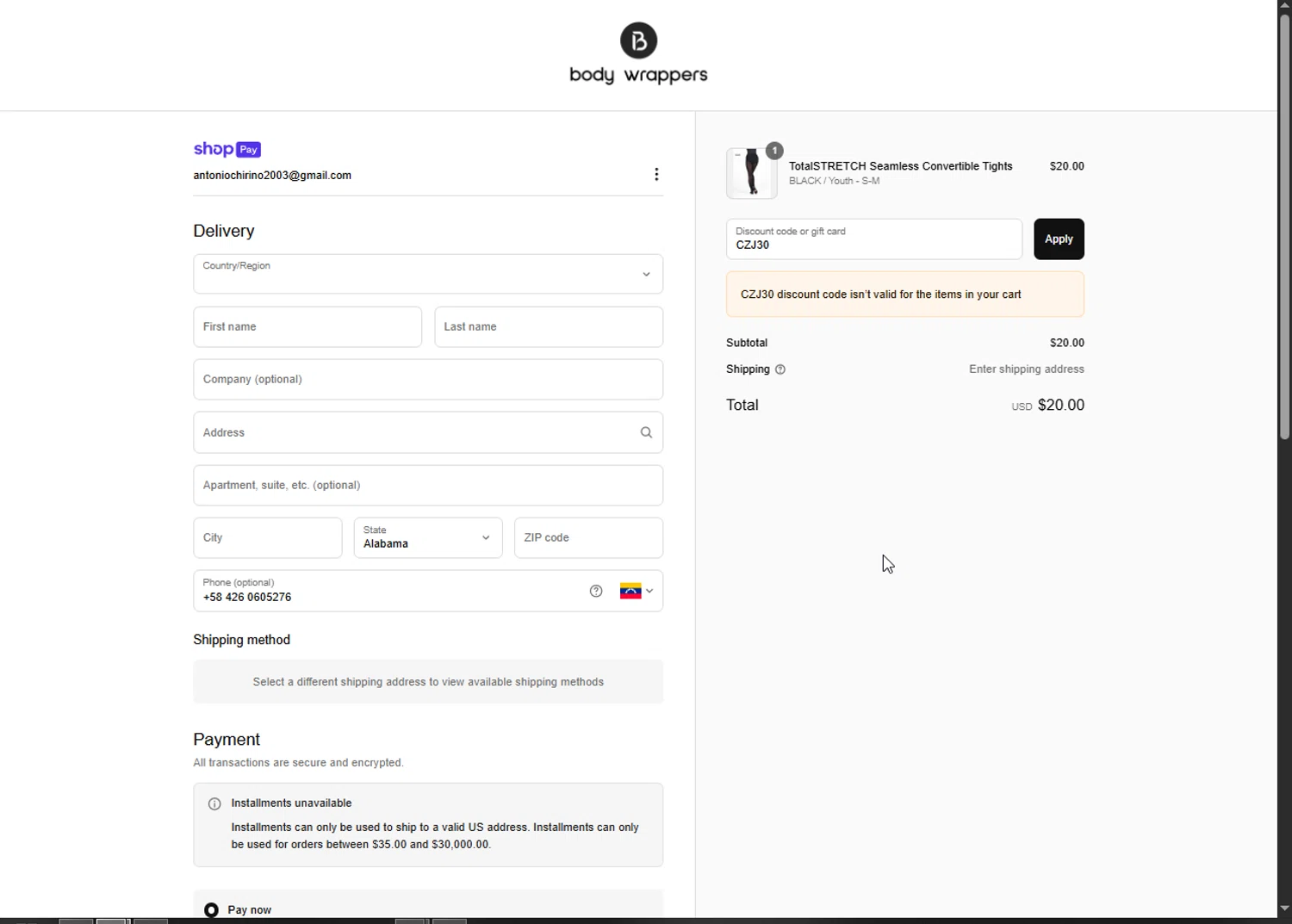Open the State dropdown showing Alabama
The image size is (1292, 924).
[x=428, y=537]
